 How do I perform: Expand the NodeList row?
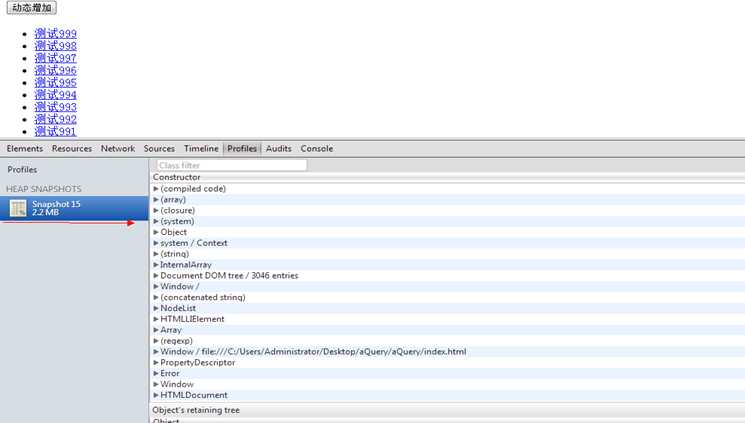[x=155, y=308]
